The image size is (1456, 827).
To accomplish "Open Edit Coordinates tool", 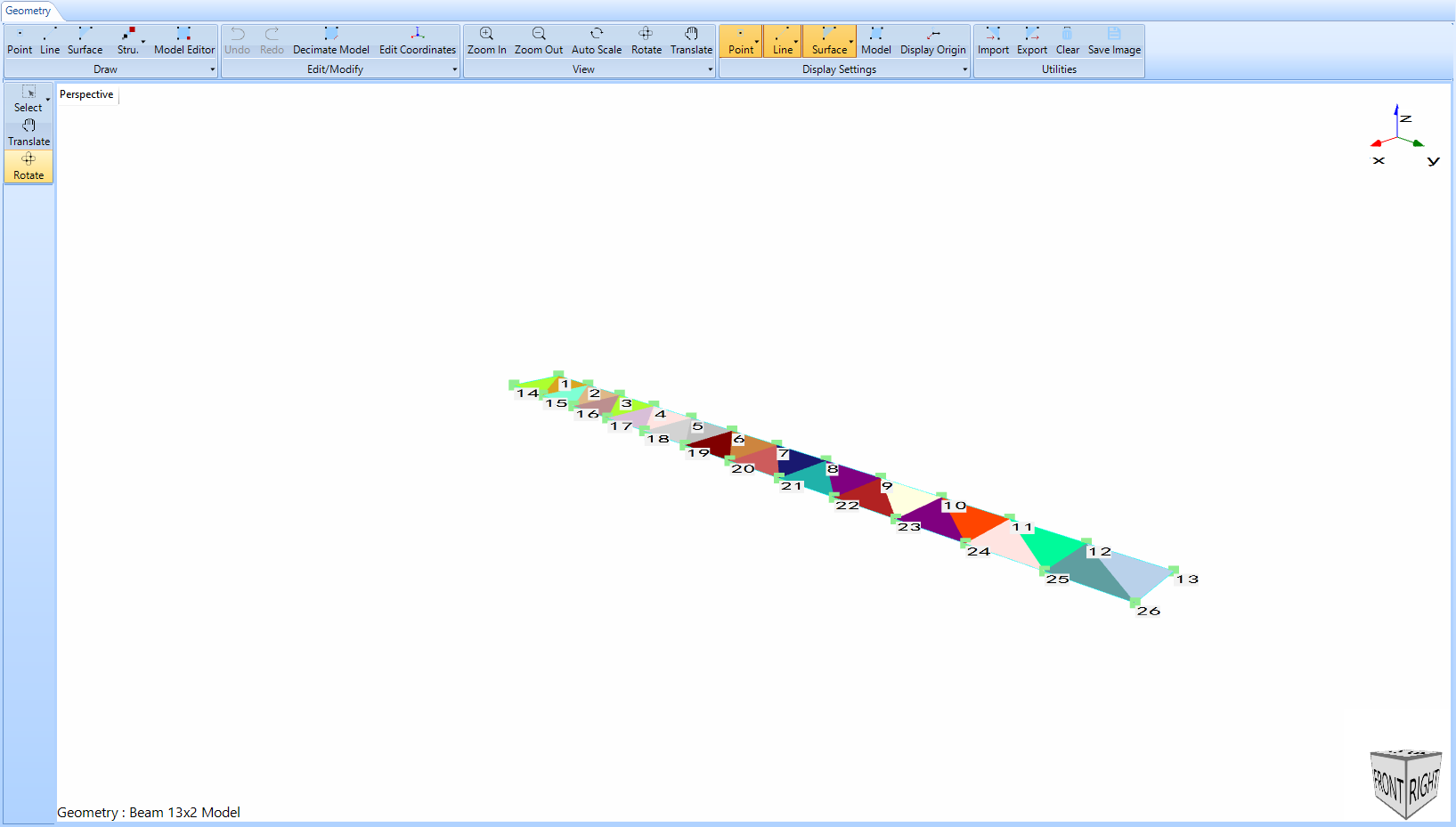I will coord(417,41).
